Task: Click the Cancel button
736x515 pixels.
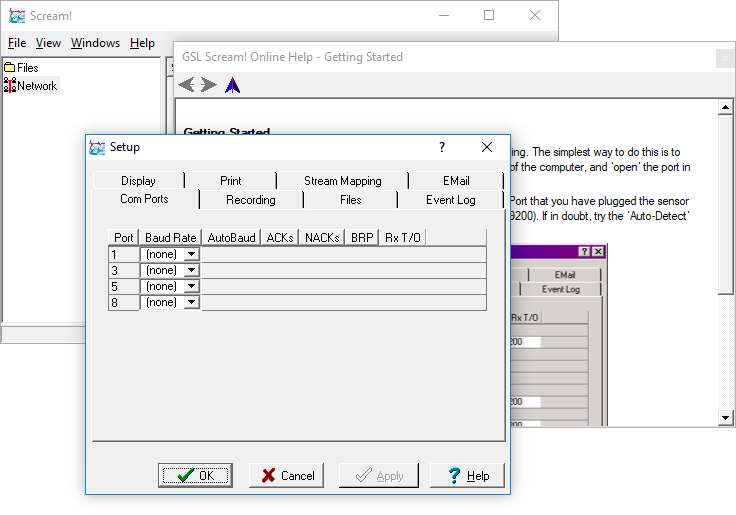Action: point(286,476)
